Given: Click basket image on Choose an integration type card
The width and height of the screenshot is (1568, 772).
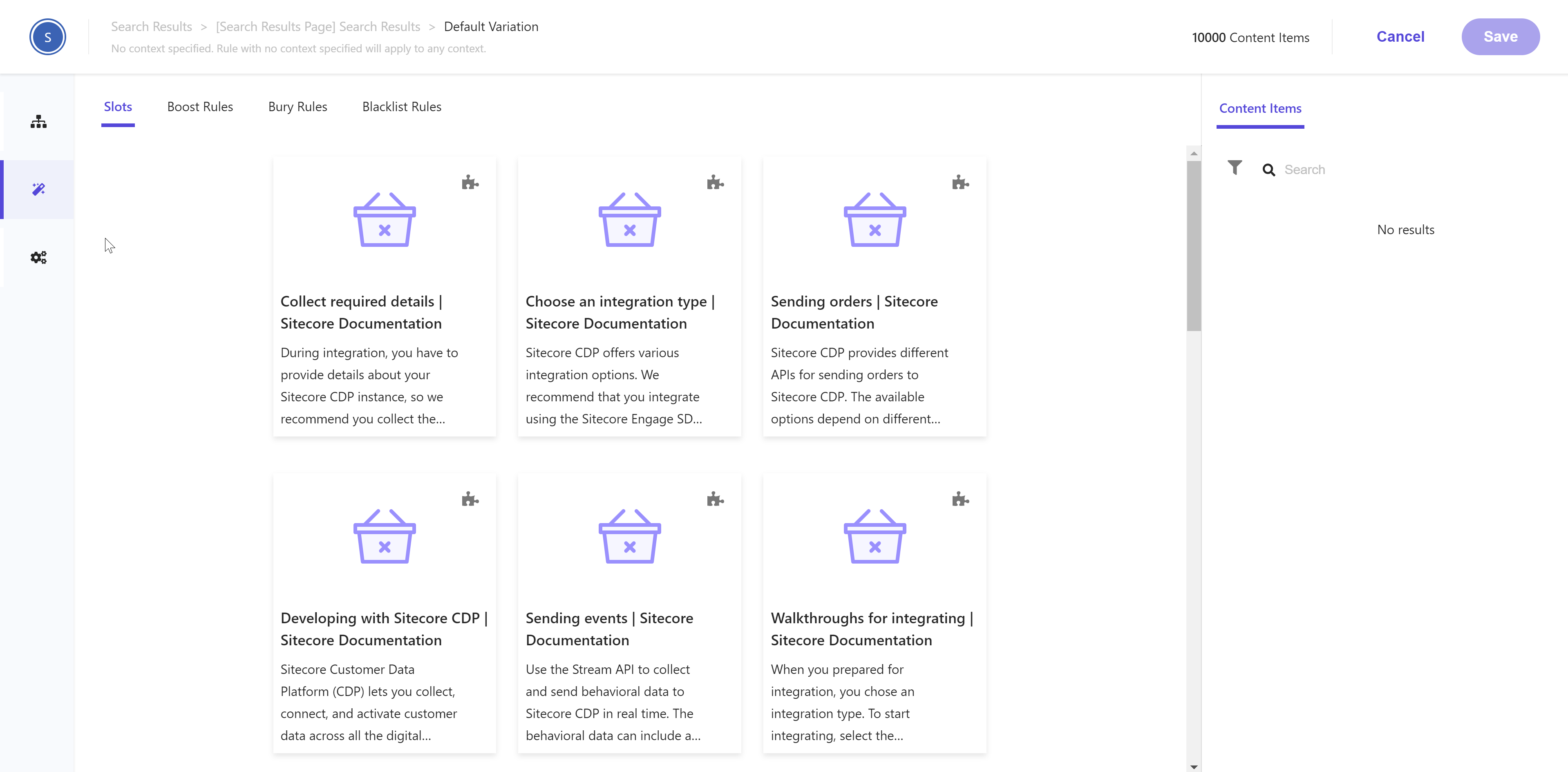Looking at the screenshot, I should (x=629, y=219).
